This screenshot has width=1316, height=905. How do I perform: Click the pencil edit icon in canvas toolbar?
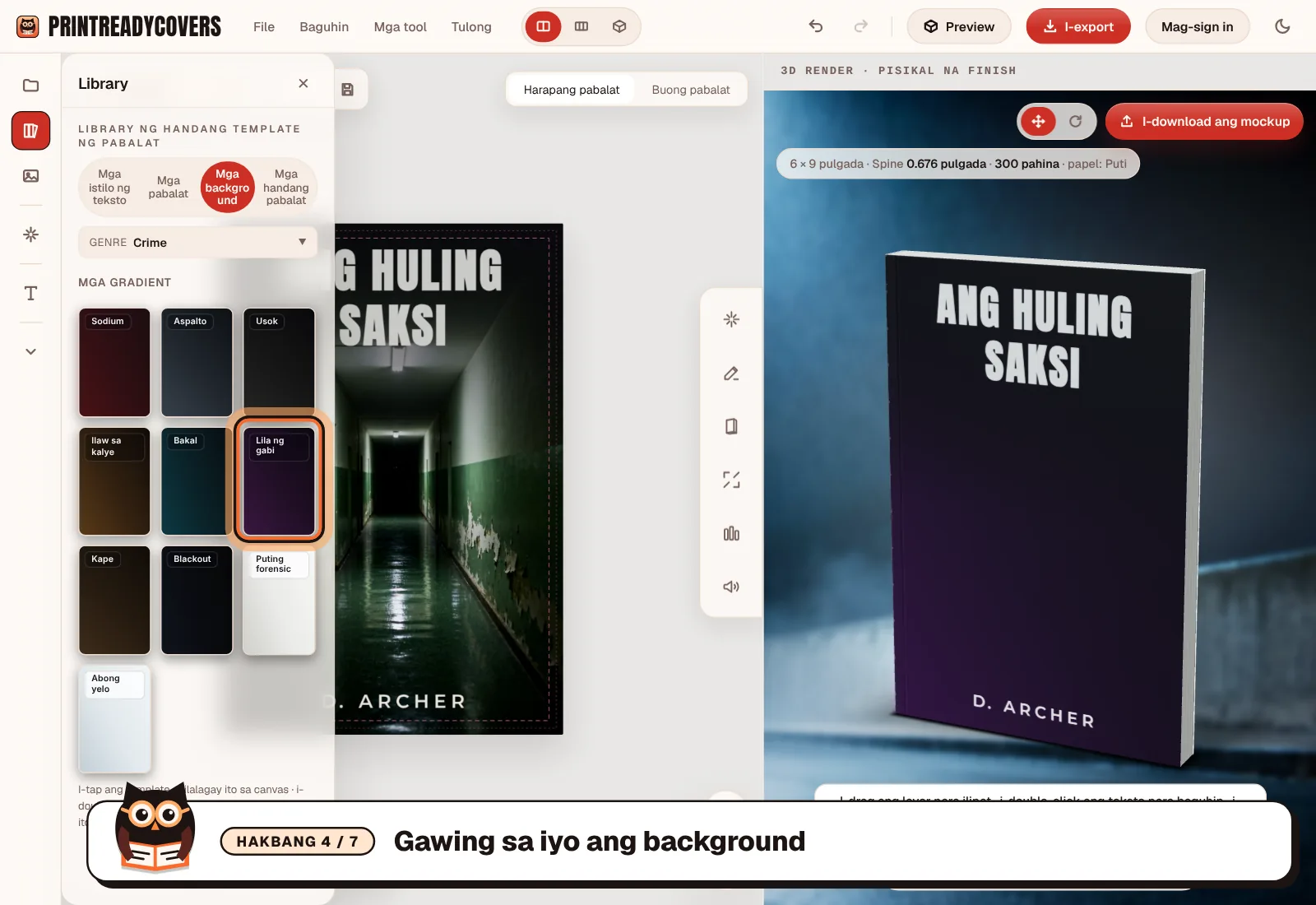[731, 373]
